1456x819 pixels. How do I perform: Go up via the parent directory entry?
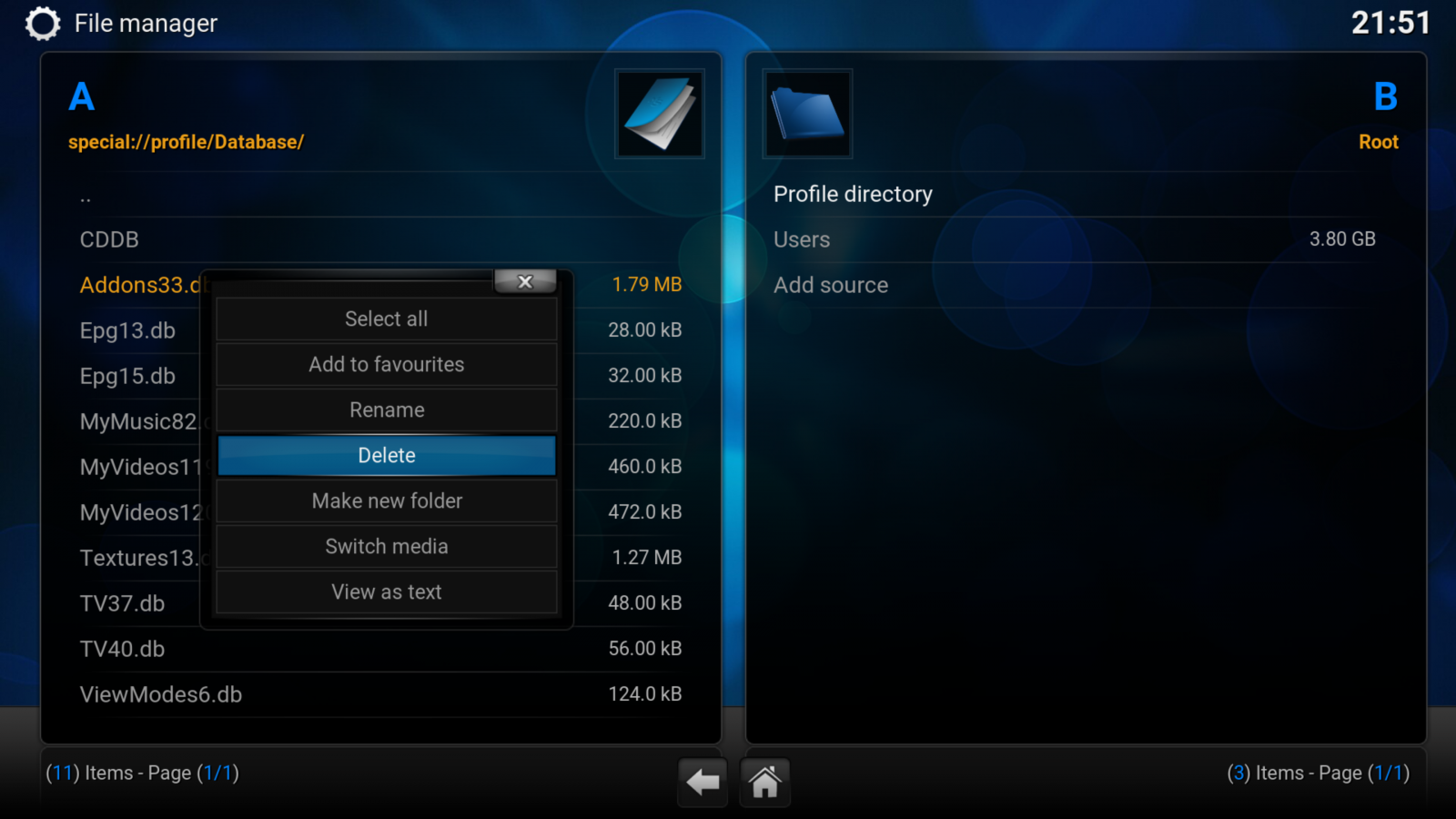coord(86,197)
